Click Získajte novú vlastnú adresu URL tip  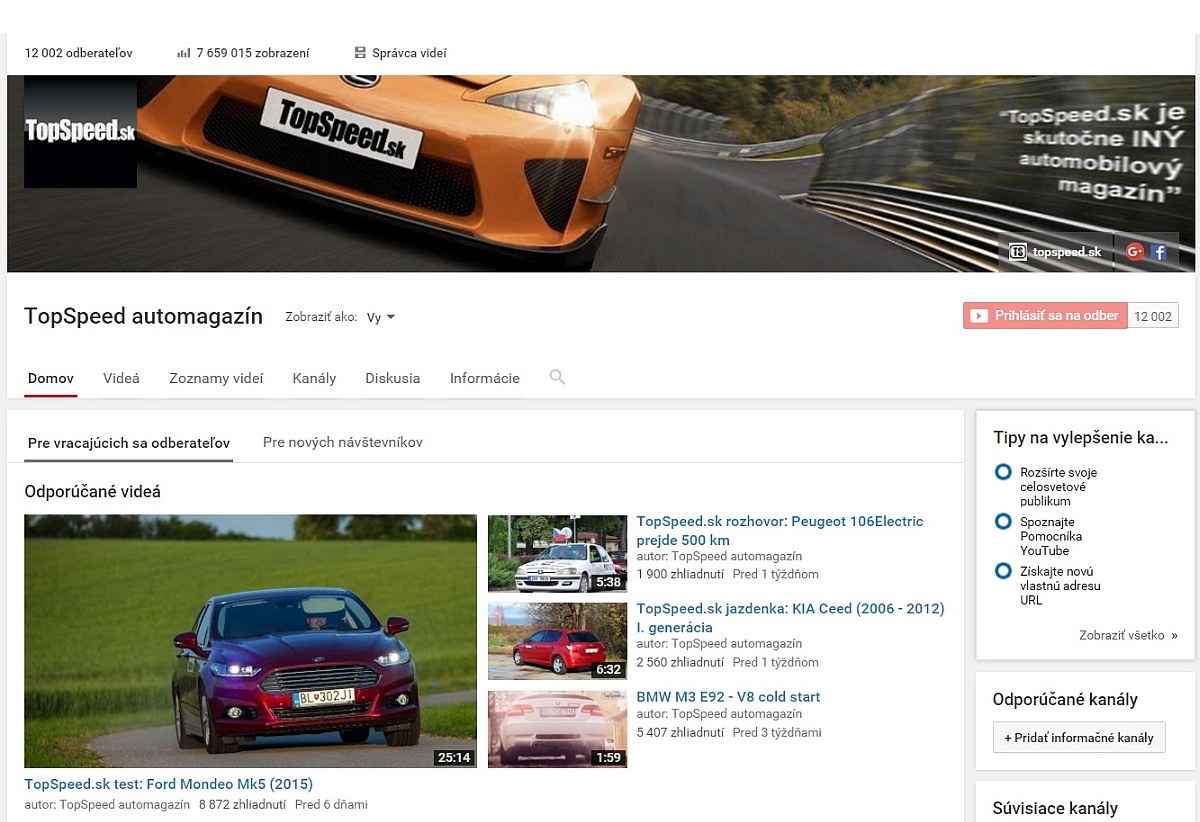[x=1060, y=586]
